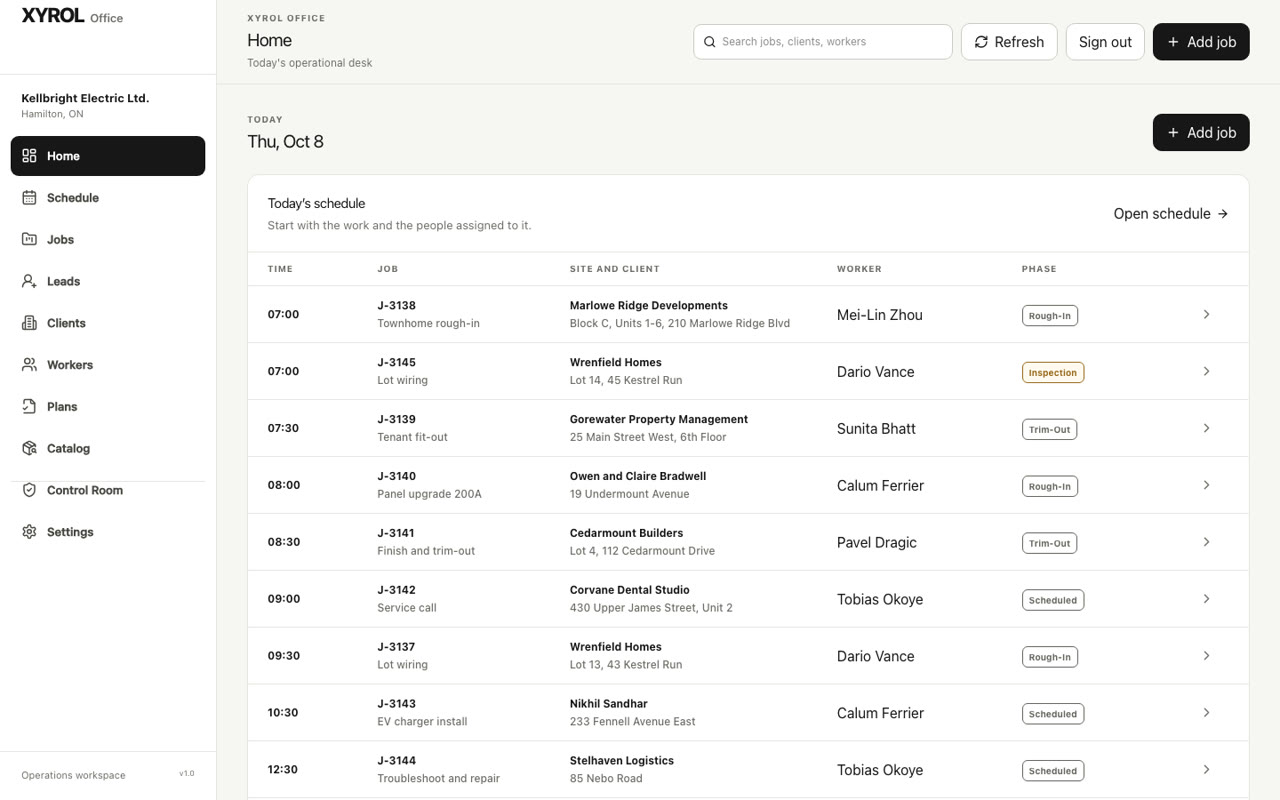Click Add job in top header
The image size is (1280, 800).
pyautogui.click(x=1201, y=42)
